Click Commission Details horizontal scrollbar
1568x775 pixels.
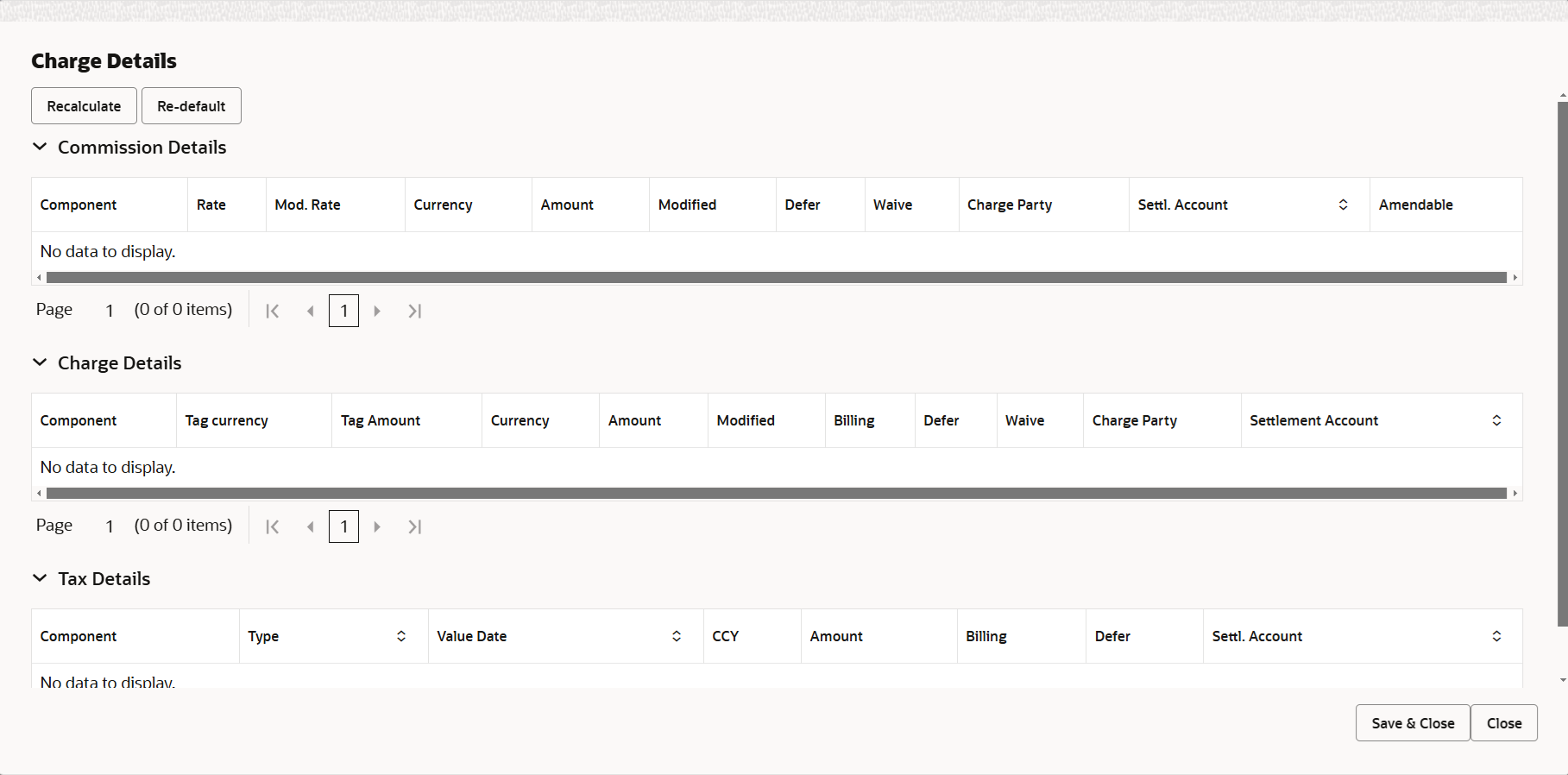click(x=777, y=277)
